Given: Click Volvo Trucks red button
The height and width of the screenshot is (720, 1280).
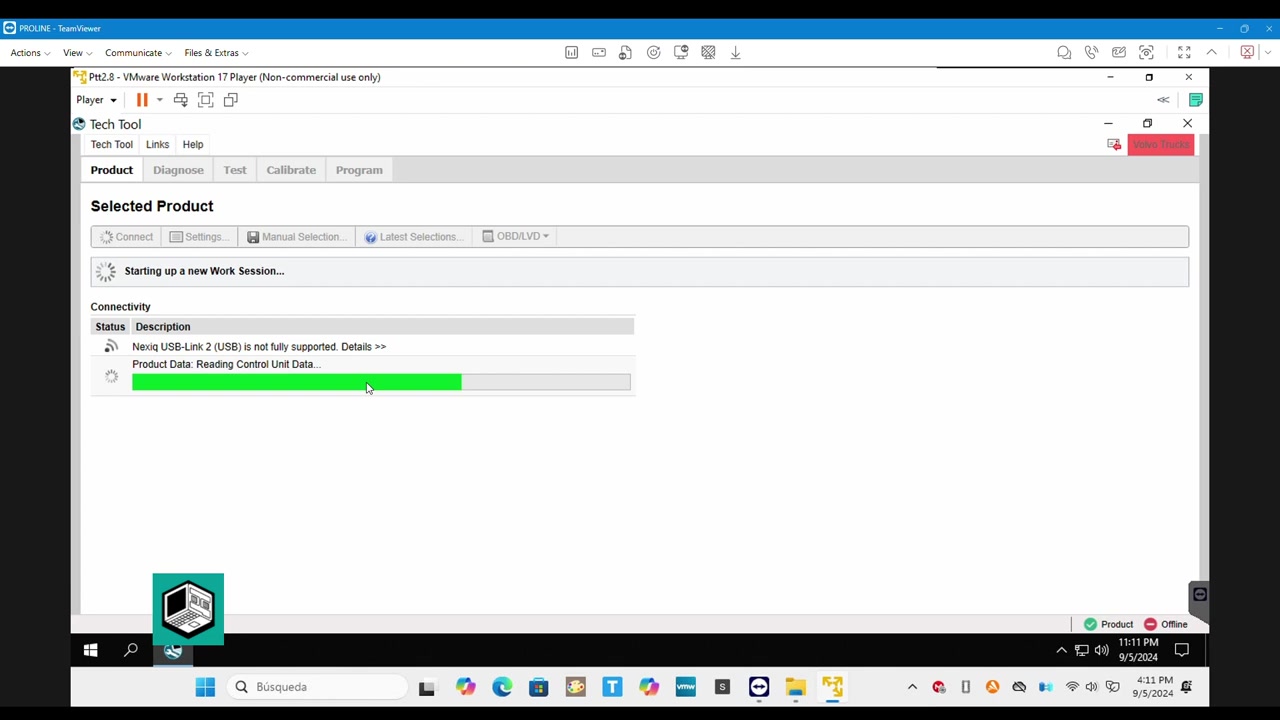Looking at the screenshot, I should point(1161,145).
